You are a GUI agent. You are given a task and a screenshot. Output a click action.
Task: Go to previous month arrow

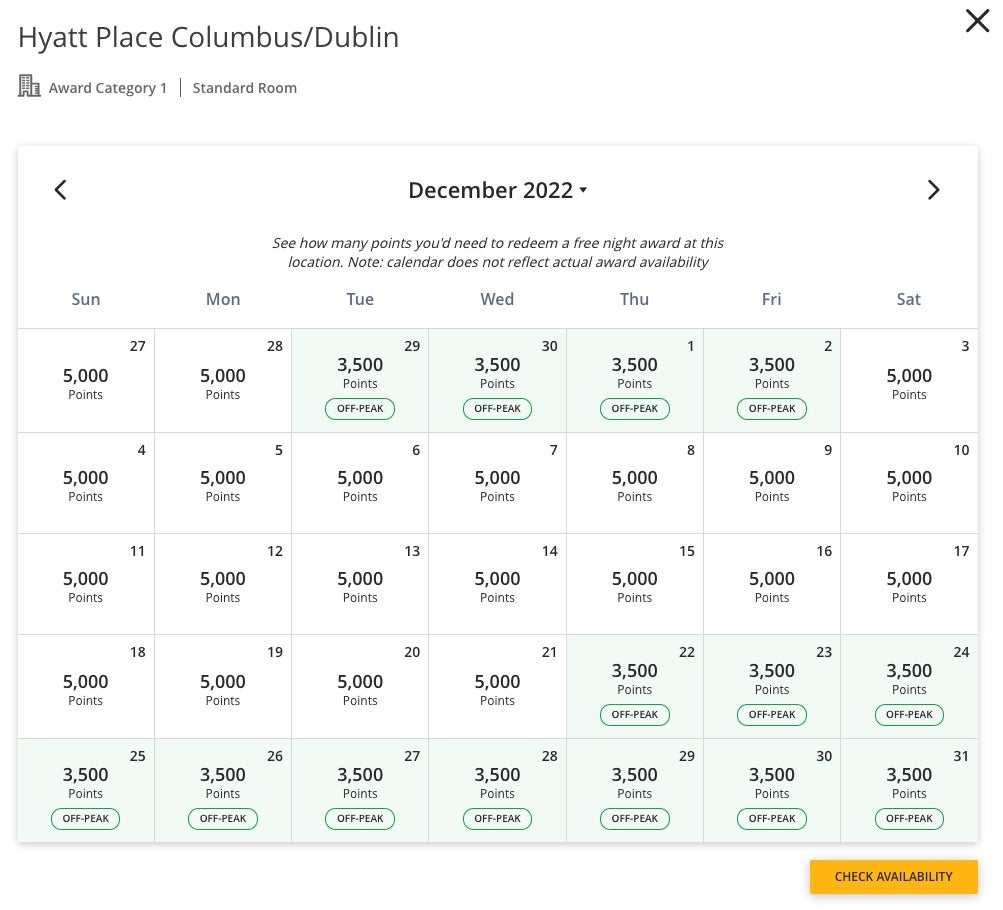tap(61, 190)
